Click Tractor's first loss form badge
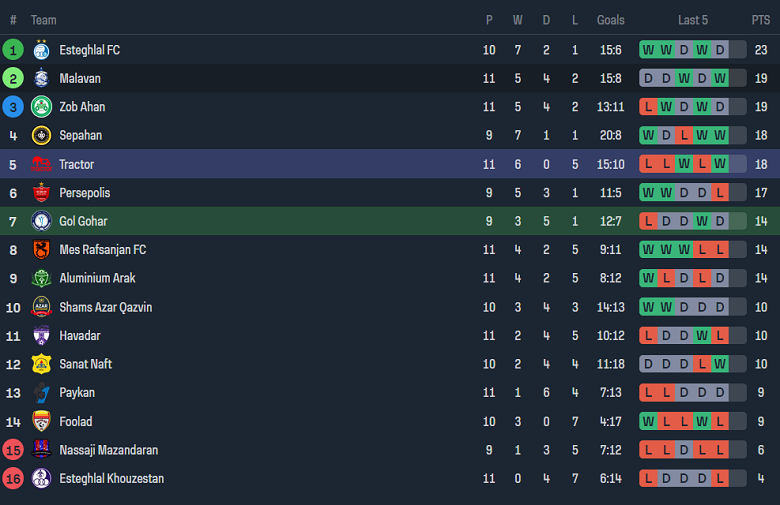Screen dimensions: 780x505 [649, 164]
